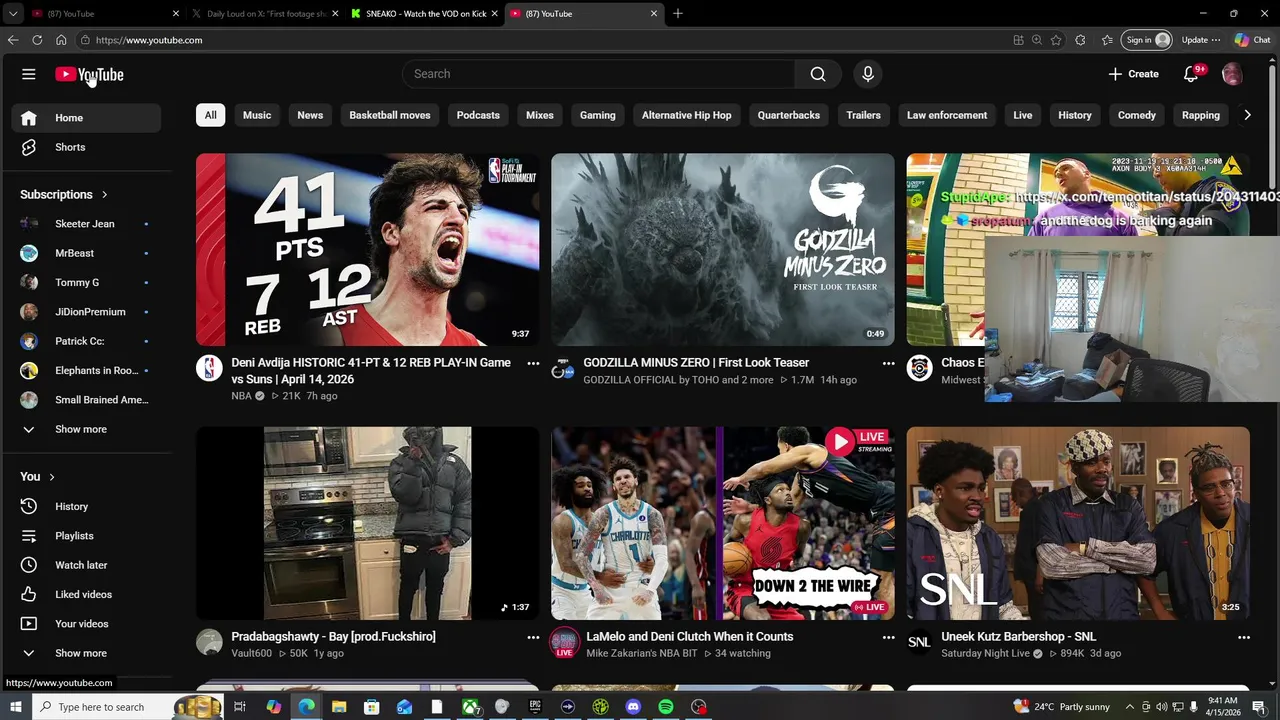The height and width of the screenshot is (720, 1280).
Task: Open Task View on the taskbar
Action: point(240,707)
